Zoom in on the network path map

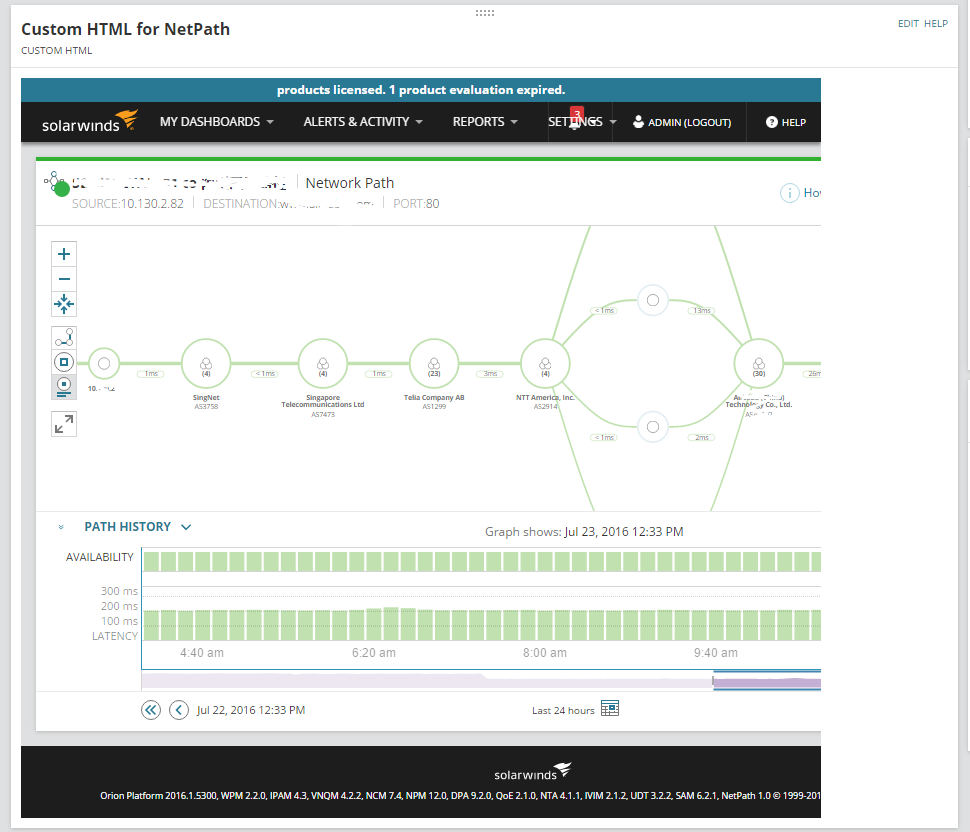pos(64,254)
